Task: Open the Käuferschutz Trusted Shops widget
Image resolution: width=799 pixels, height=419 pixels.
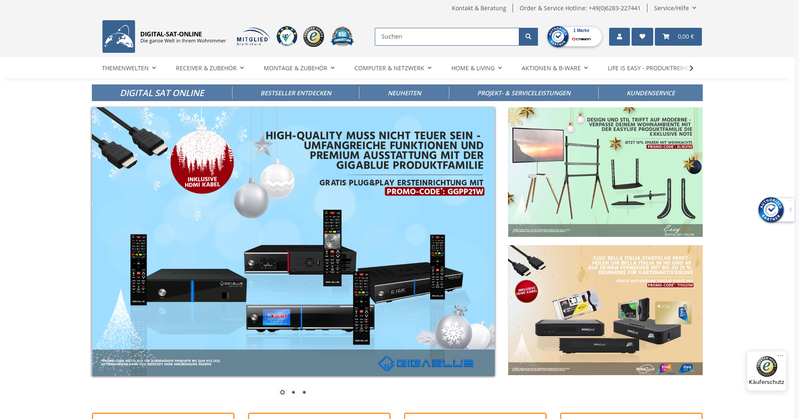Action: coord(766,371)
